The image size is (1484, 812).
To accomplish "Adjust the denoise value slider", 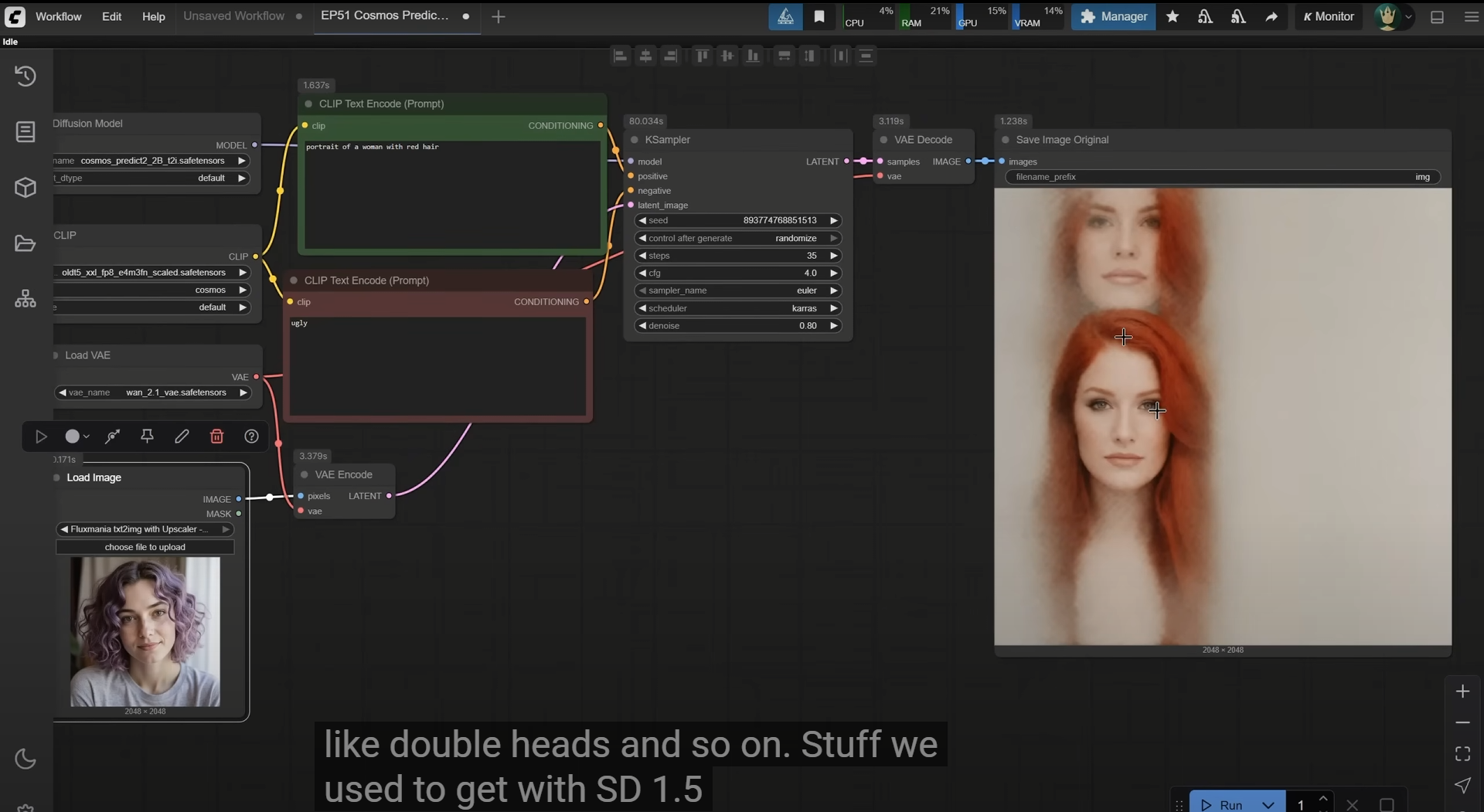I will point(737,326).
